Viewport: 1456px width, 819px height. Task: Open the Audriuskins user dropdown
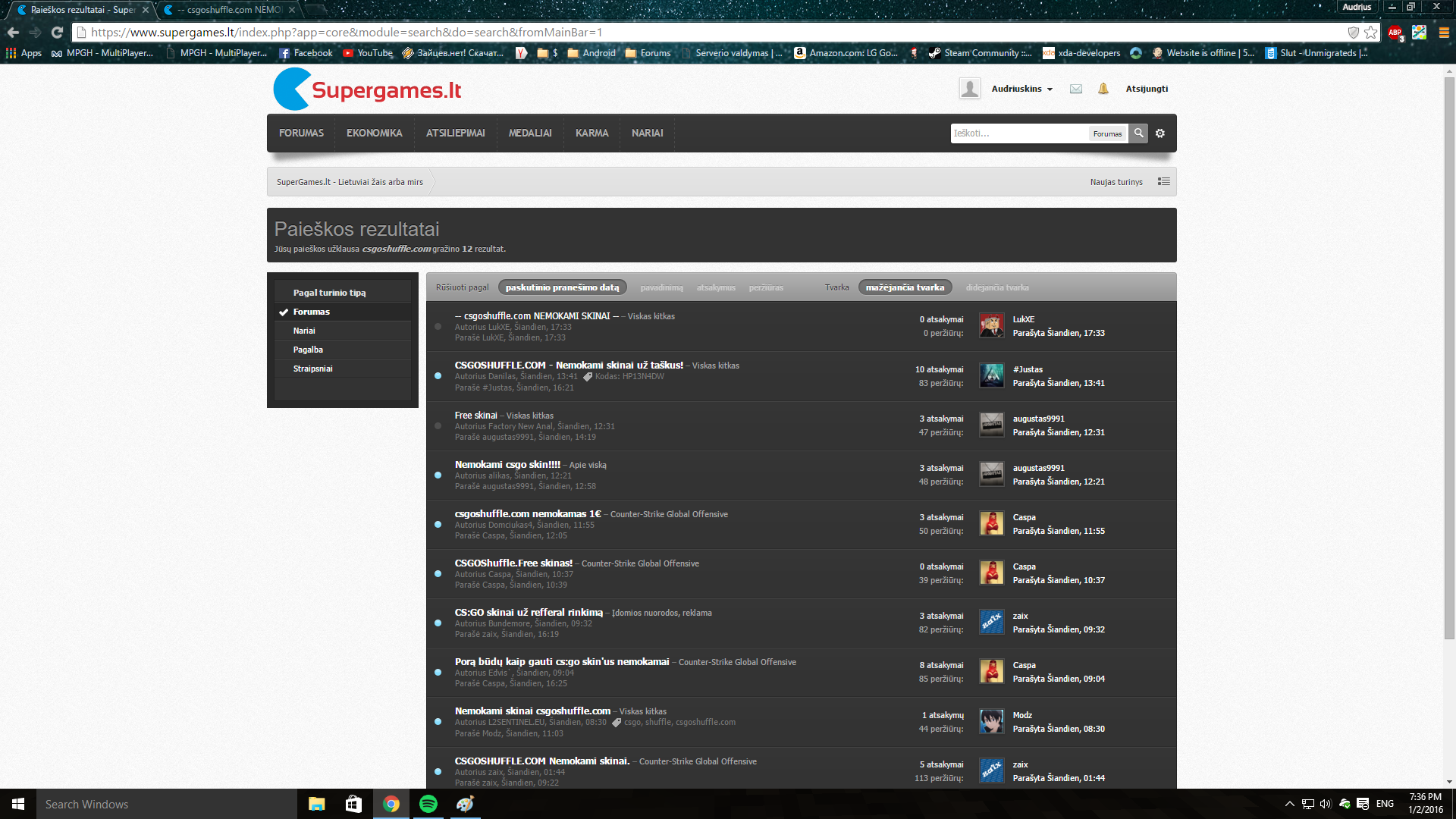(x=1021, y=89)
